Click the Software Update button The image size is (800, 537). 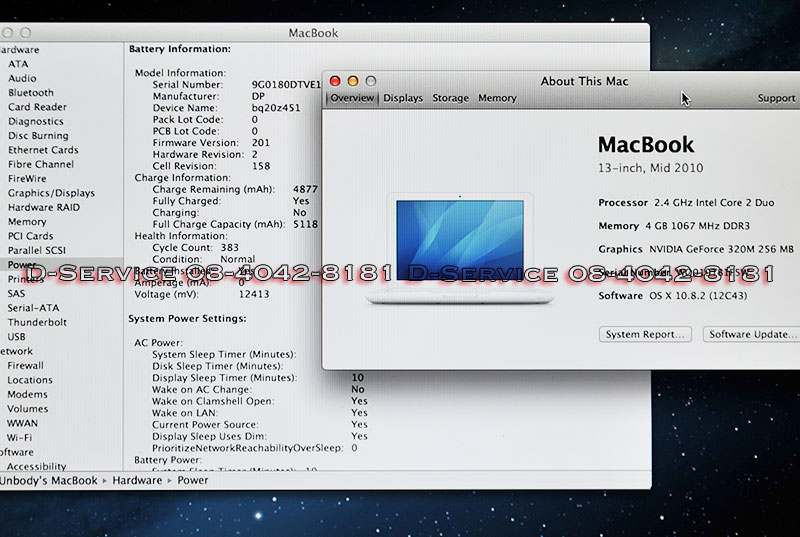click(x=751, y=335)
